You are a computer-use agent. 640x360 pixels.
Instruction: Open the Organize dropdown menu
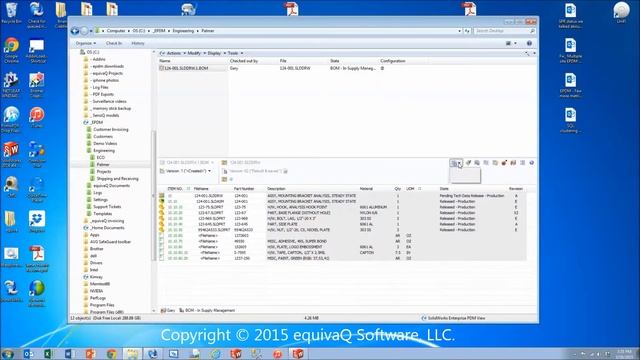pos(86,43)
